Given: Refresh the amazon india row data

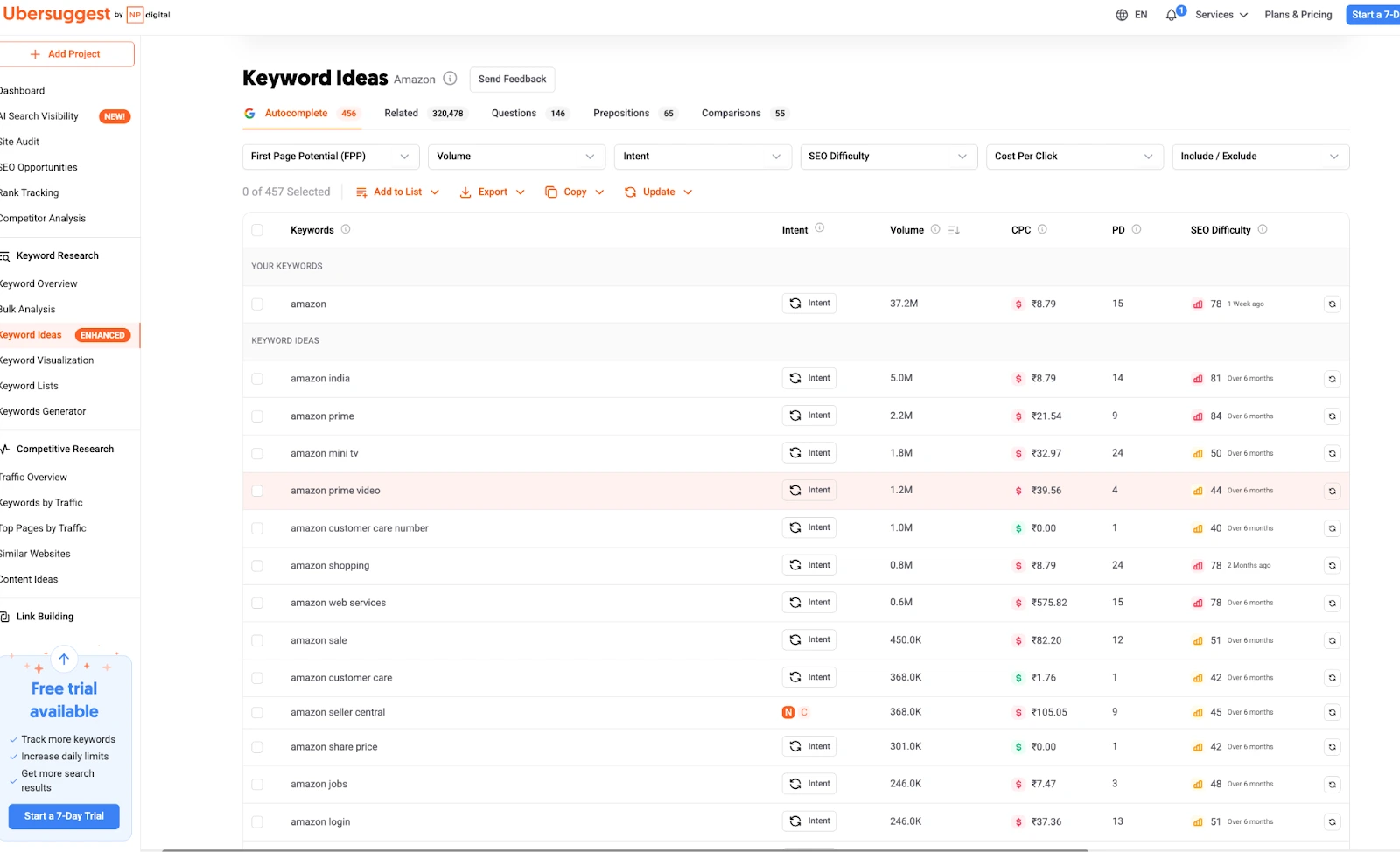Looking at the screenshot, I should (x=1332, y=379).
